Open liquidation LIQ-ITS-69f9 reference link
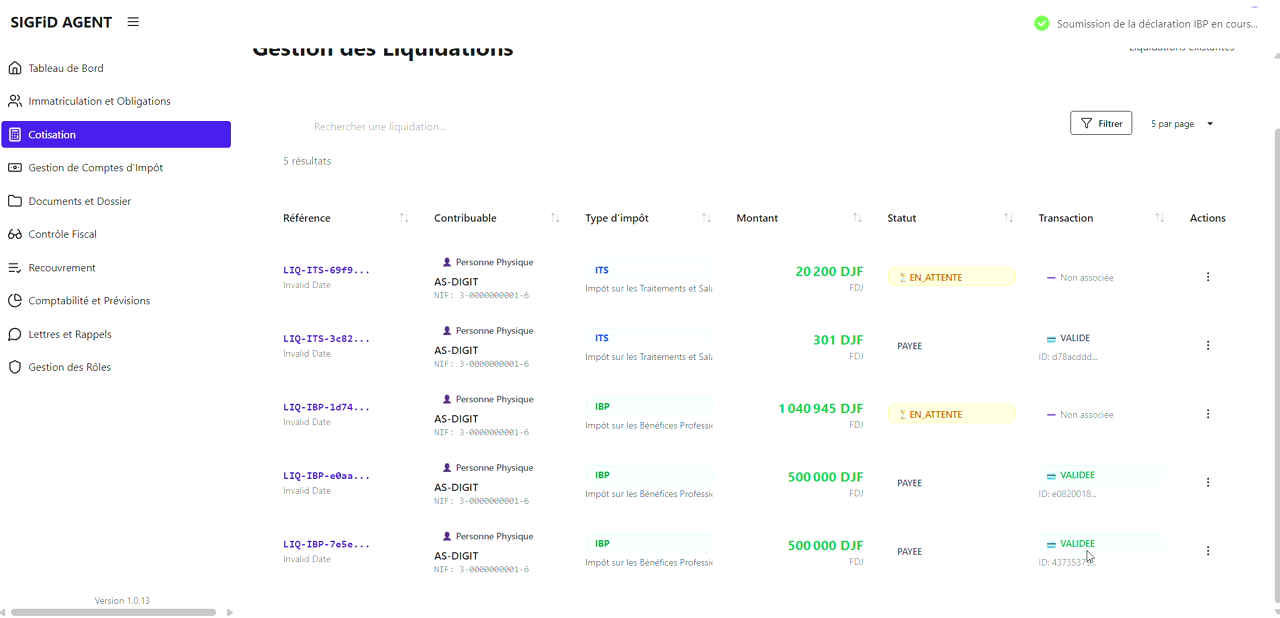 point(326,270)
